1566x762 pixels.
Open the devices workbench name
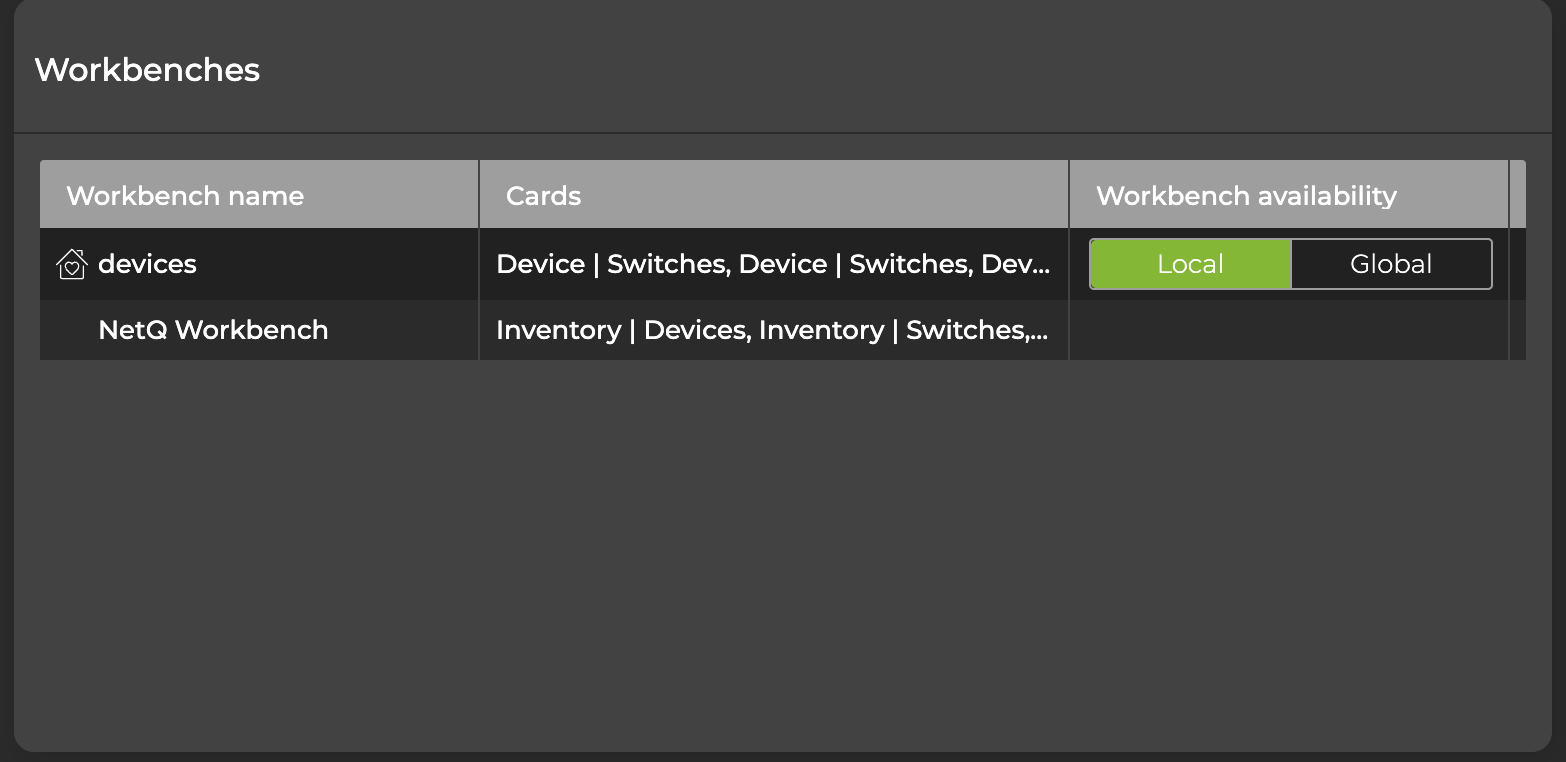tap(148, 264)
